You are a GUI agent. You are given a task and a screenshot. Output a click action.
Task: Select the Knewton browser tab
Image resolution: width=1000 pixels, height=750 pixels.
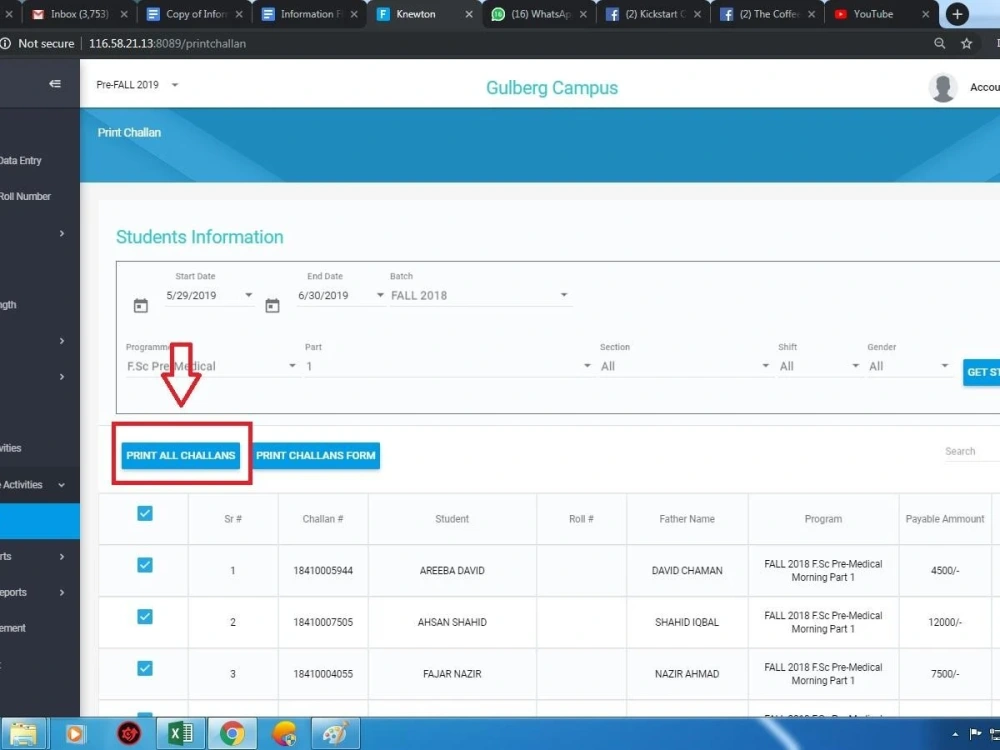click(x=410, y=15)
